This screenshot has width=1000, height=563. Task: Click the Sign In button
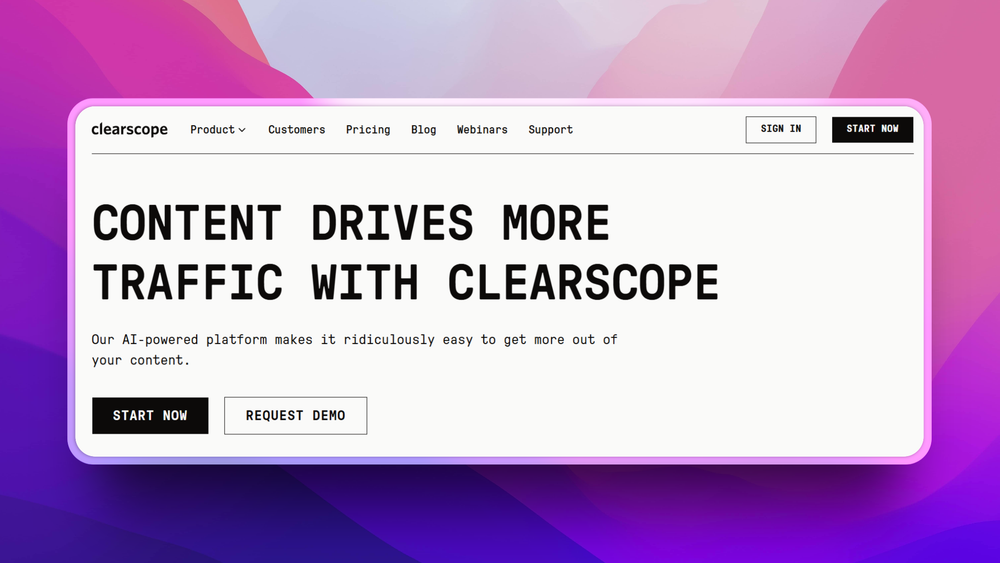(781, 129)
